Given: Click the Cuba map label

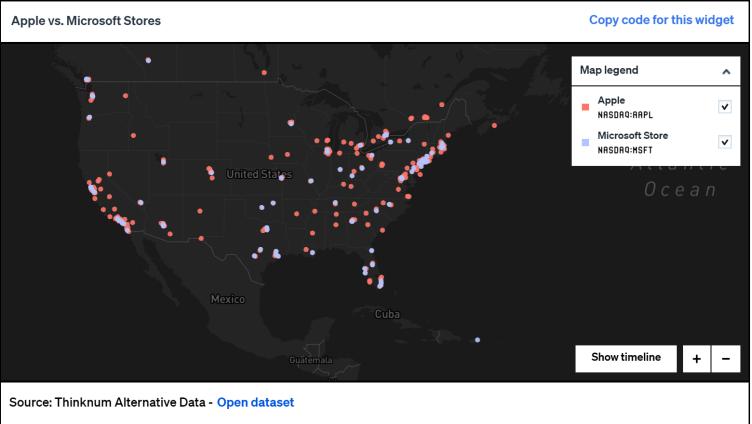Looking at the screenshot, I should click(x=387, y=314).
